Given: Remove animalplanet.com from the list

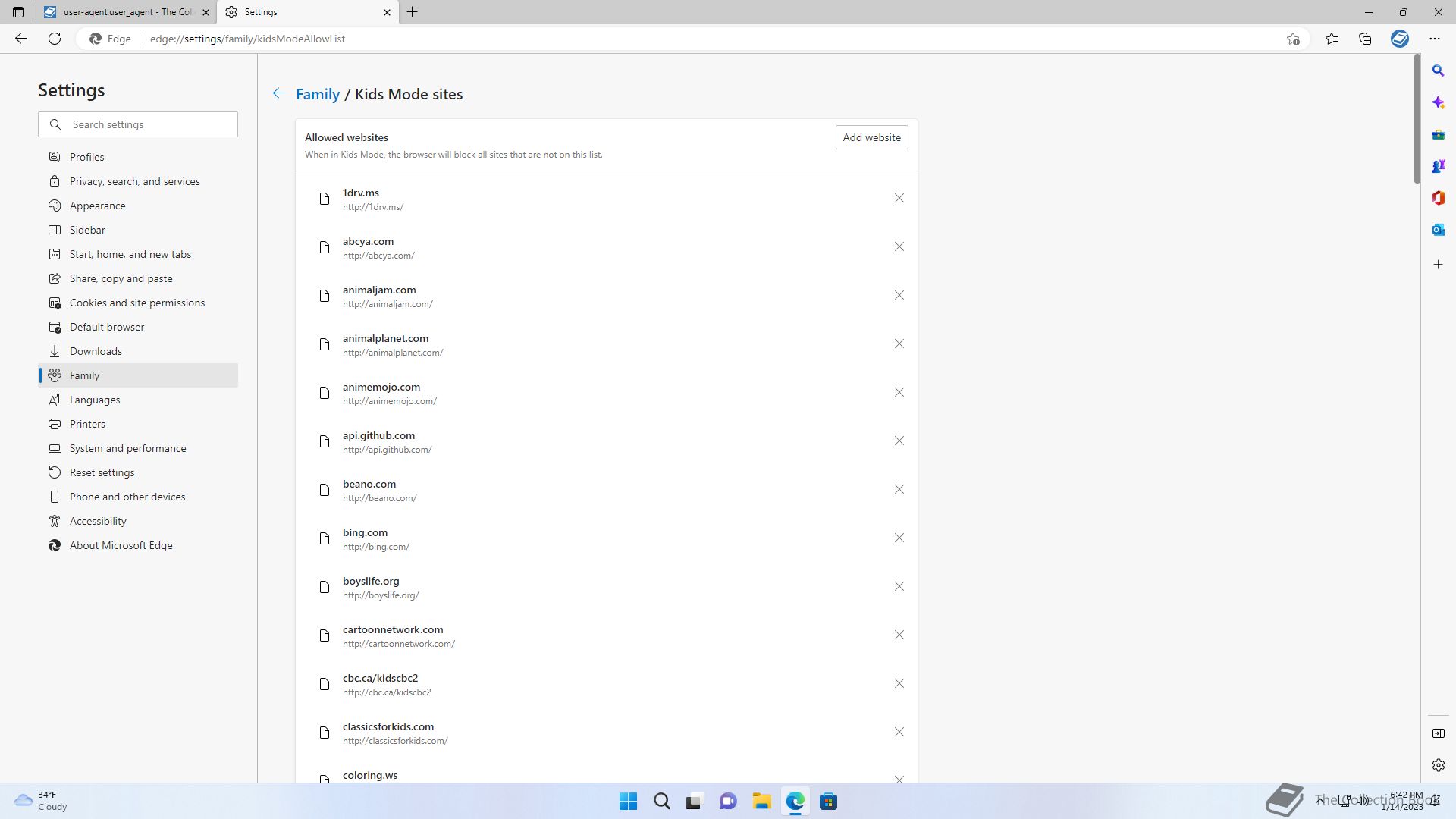Looking at the screenshot, I should 899,344.
